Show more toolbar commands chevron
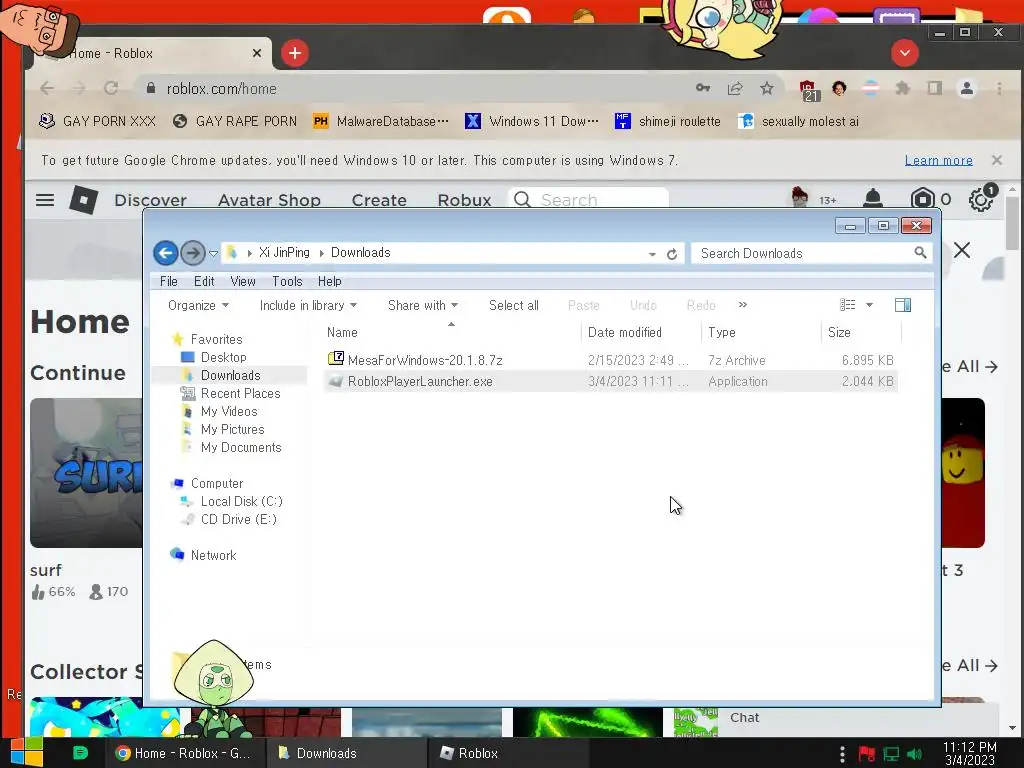This screenshot has width=1024, height=768. [x=743, y=304]
